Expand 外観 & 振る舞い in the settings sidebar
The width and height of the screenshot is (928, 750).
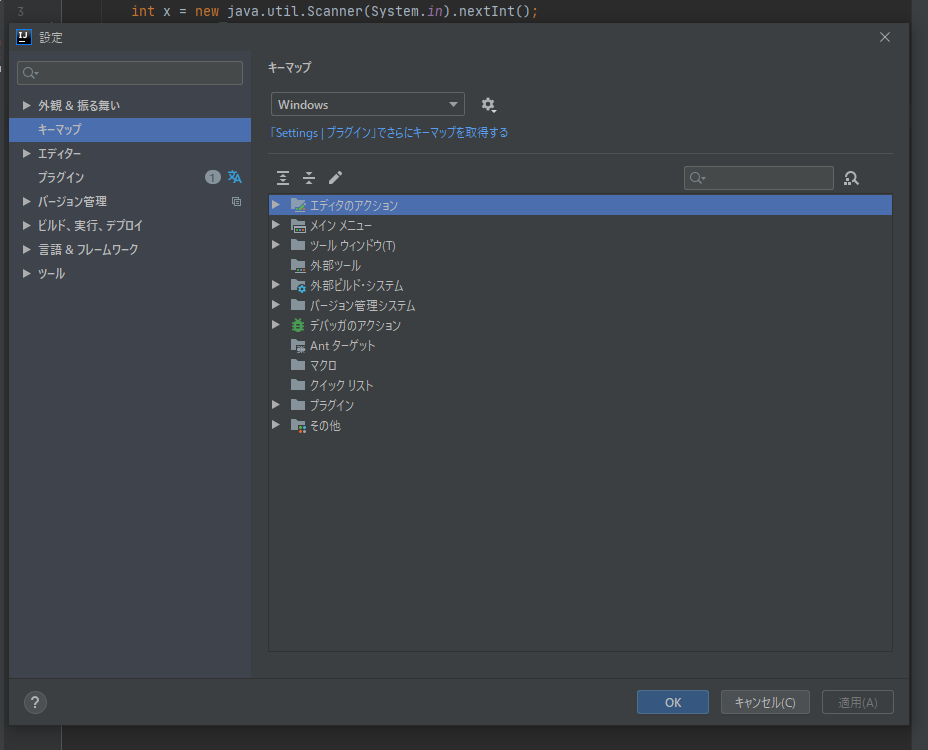pos(27,105)
